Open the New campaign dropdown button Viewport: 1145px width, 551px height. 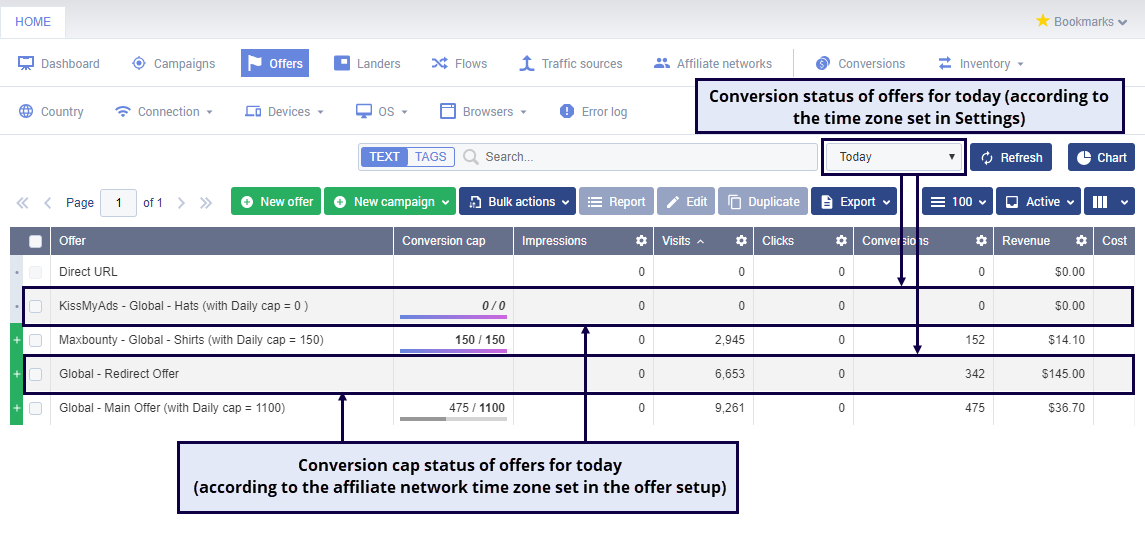pos(390,201)
